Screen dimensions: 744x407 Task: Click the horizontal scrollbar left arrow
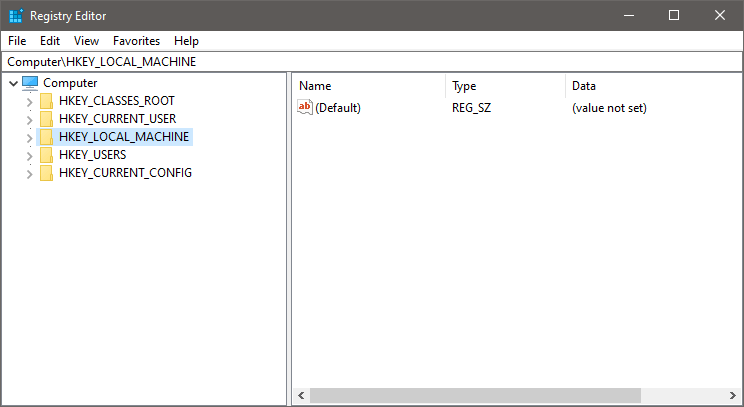(301, 395)
